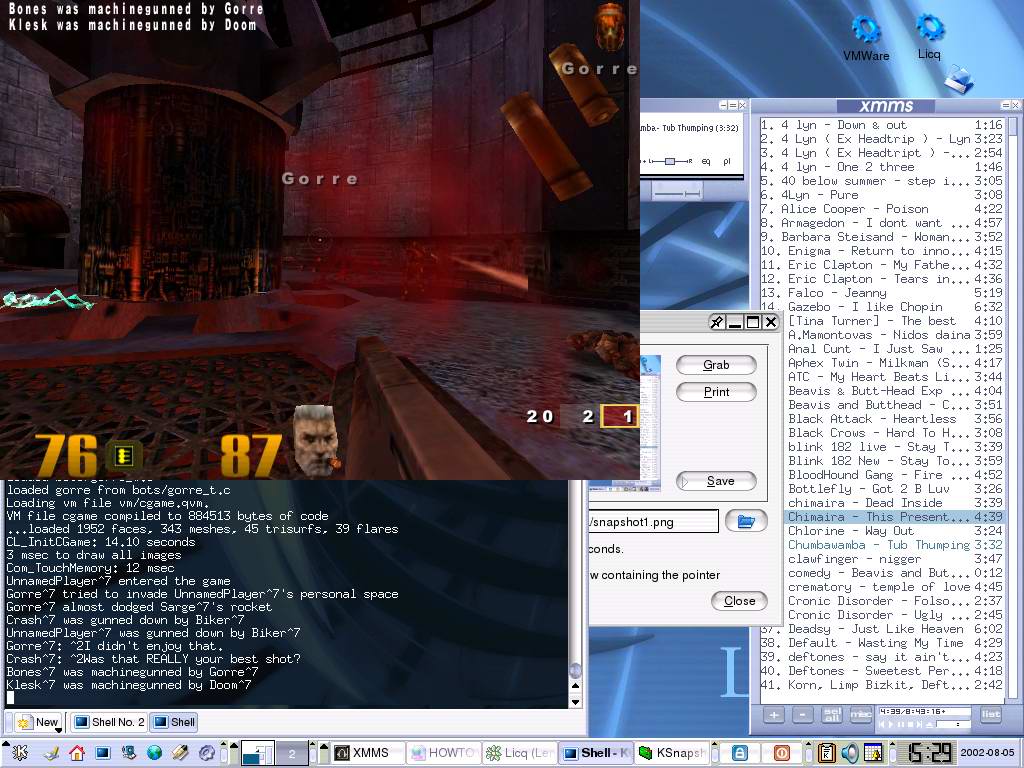The height and width of the screenshot is (768, 1024).
Task: Click the date 2002-08-05 in the panel
Action: pos(986,753)
